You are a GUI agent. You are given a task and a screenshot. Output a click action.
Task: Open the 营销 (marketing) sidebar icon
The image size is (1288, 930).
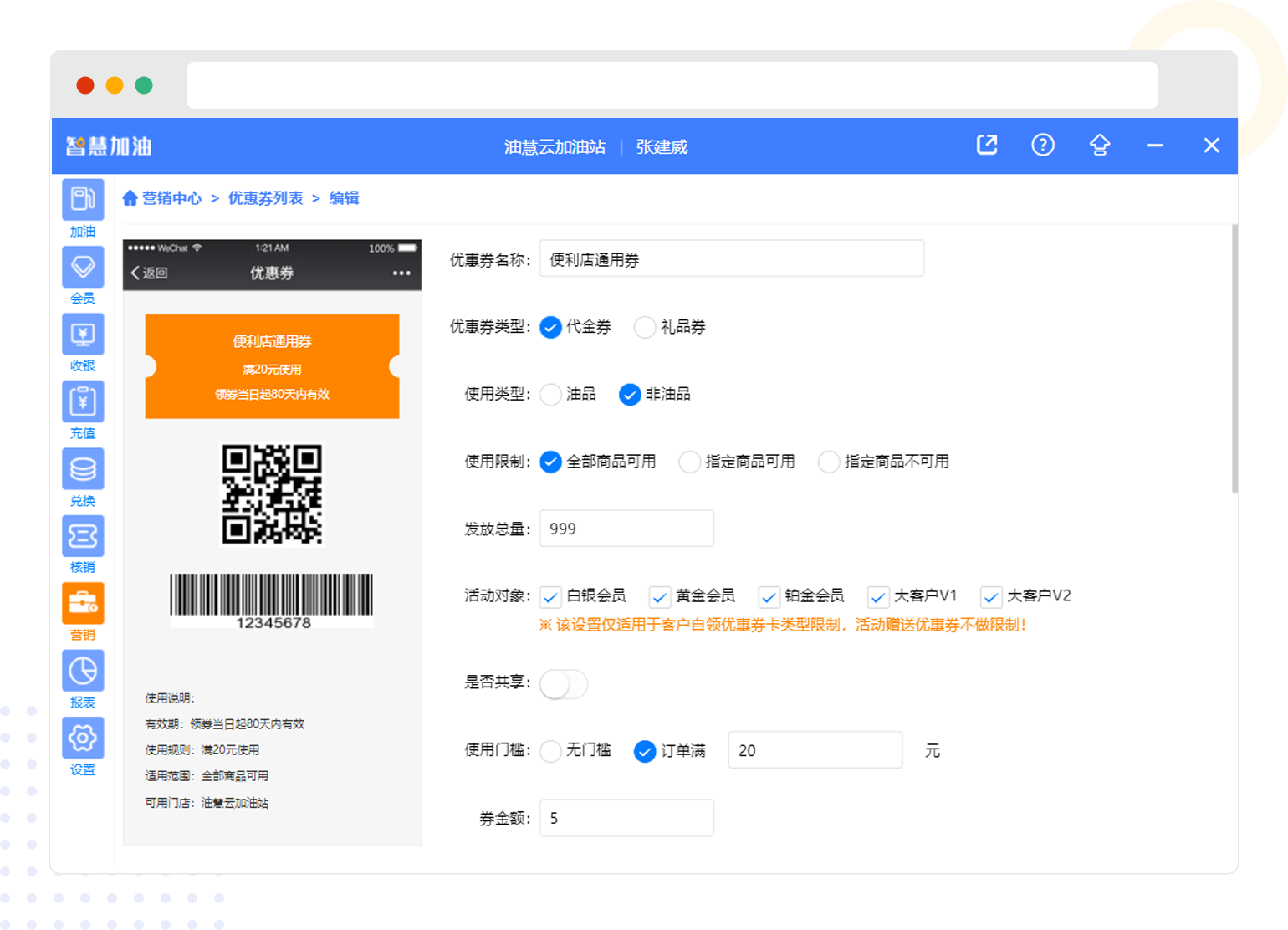(x=83, y=604)
